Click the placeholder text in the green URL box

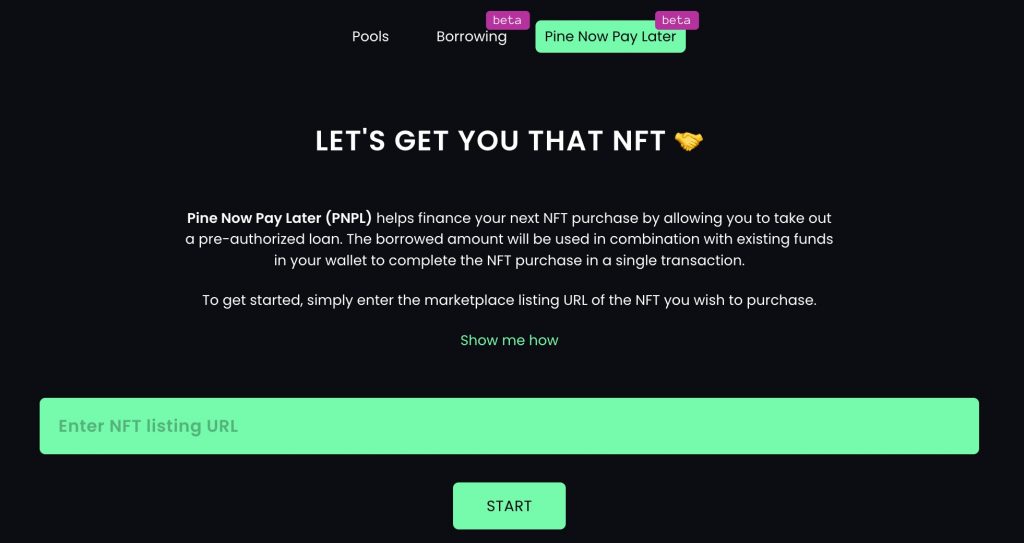click(148, 426)
